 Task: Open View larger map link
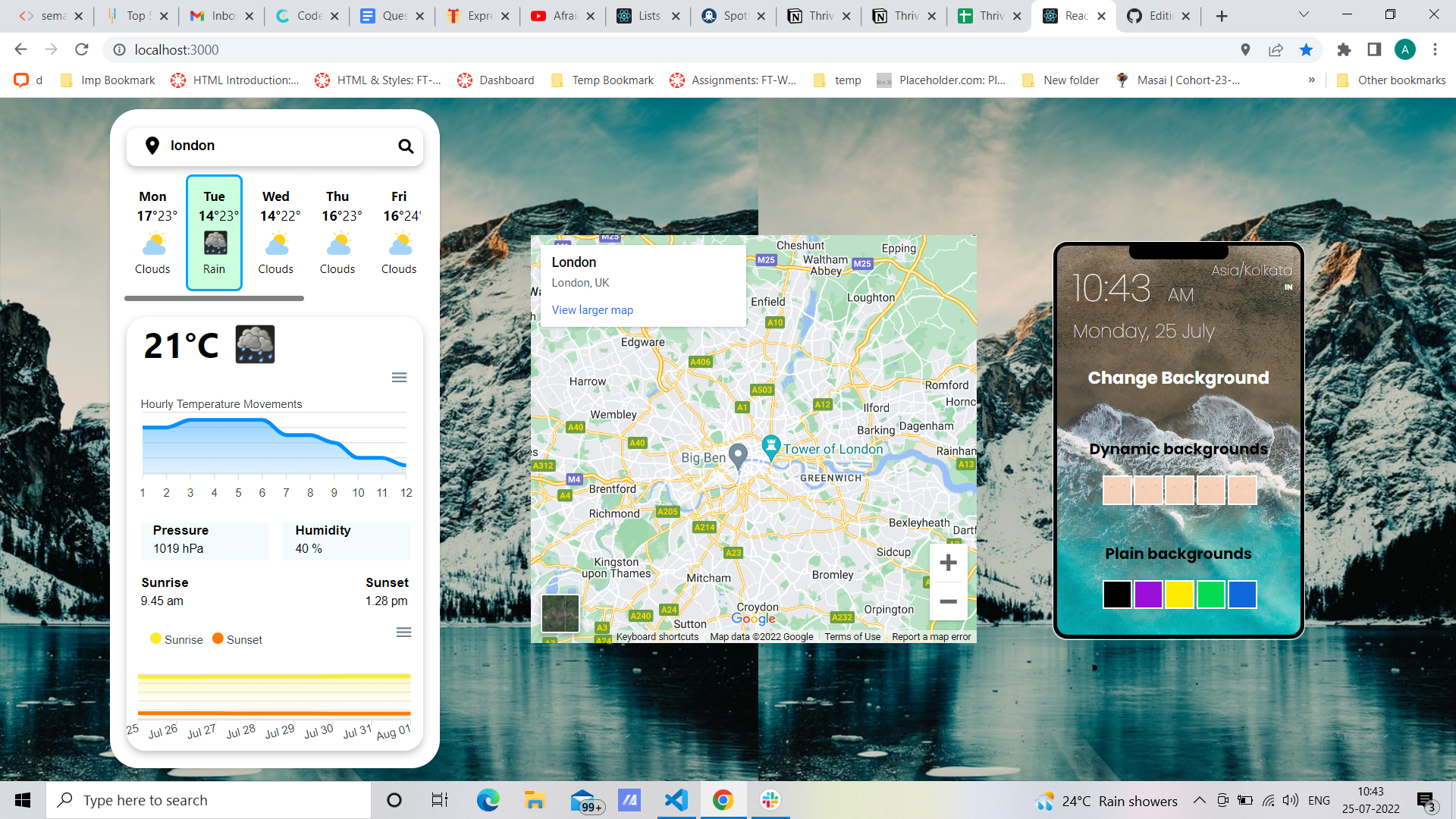pyautogui.click(x=592, y=310)
